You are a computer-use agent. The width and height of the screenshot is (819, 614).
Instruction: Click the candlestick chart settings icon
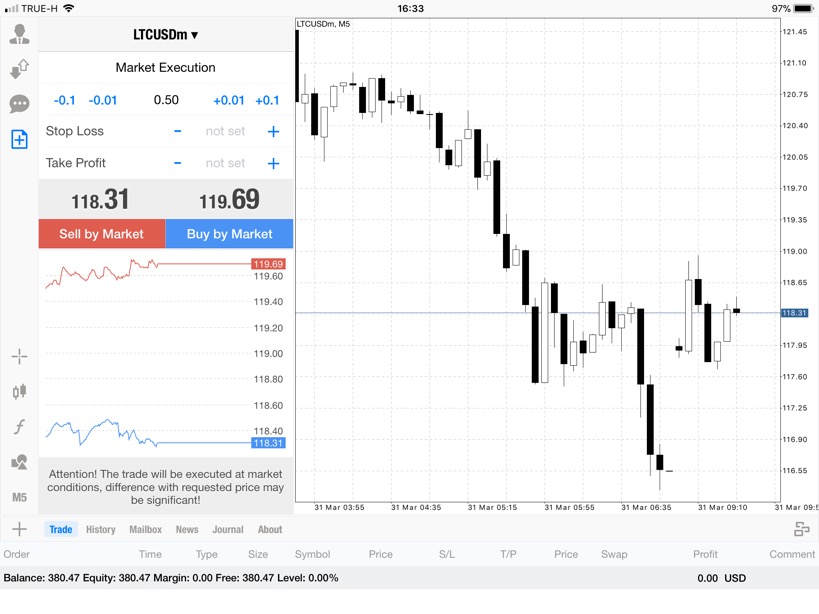click(19, 392)
